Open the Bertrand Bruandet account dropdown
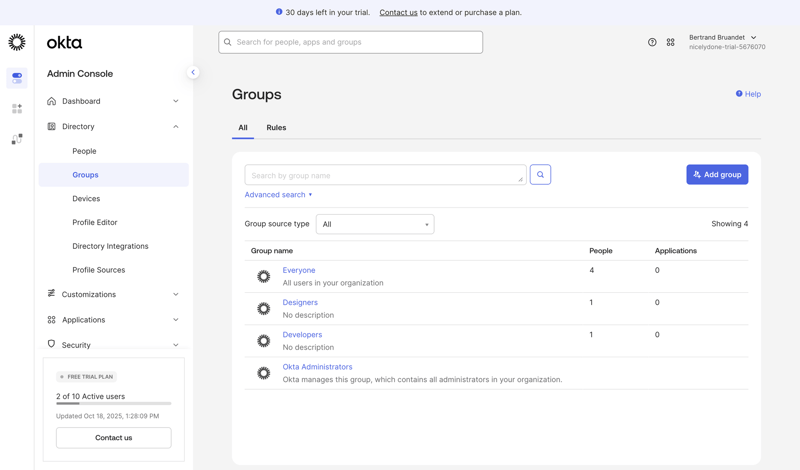800x470 pixels. click(x=727, y=42)
